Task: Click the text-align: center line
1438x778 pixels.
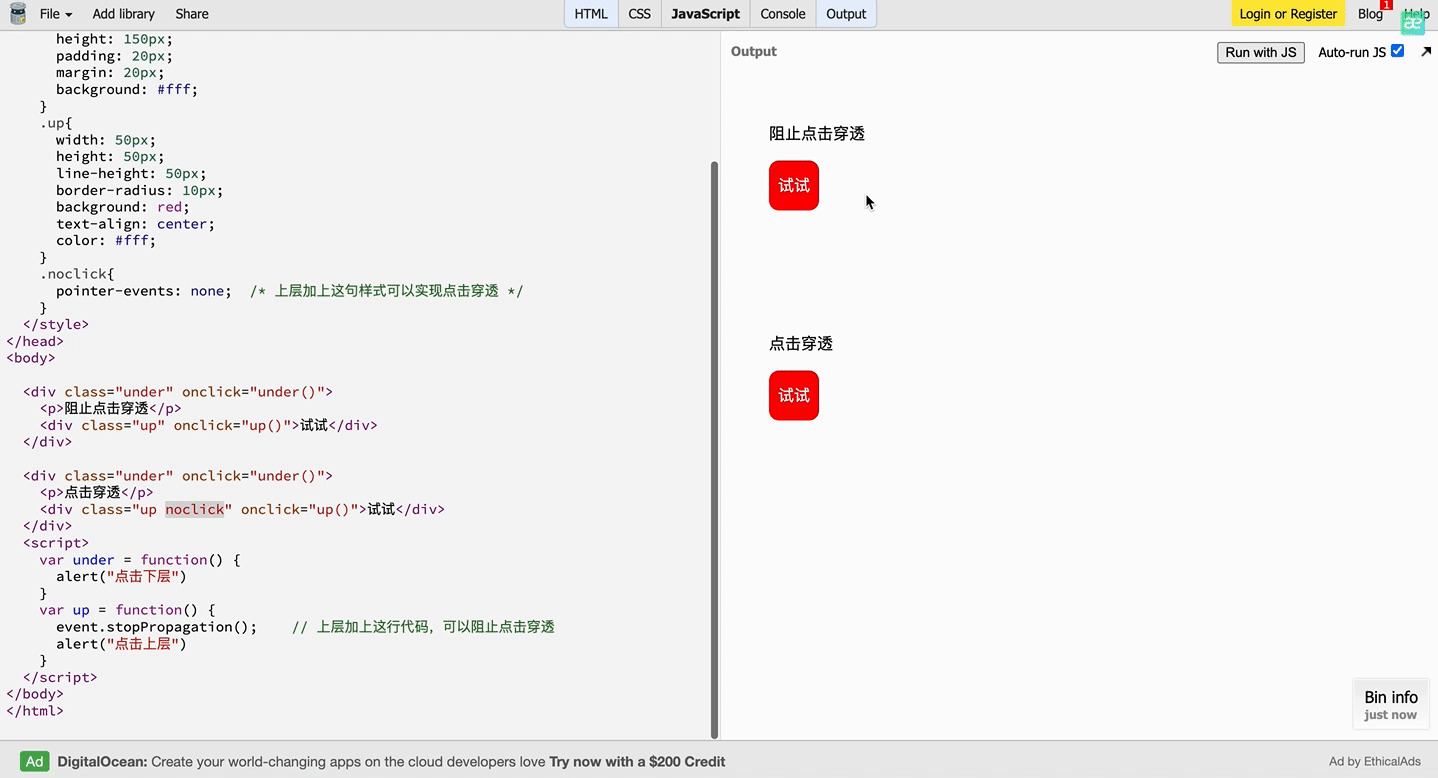Action: (135, 224)
